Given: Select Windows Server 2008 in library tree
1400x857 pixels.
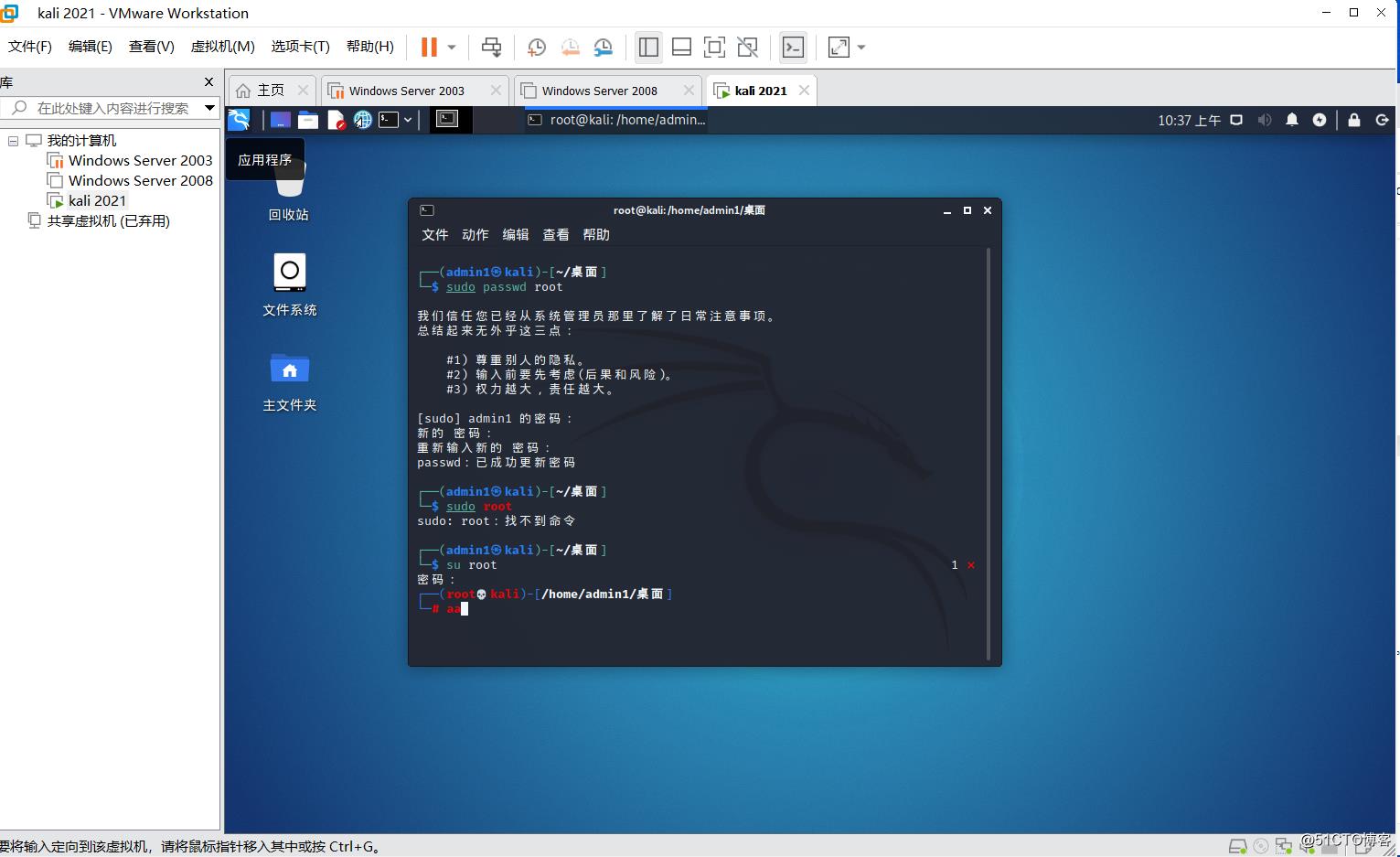Looking at the screenshot, I should 130,180.
